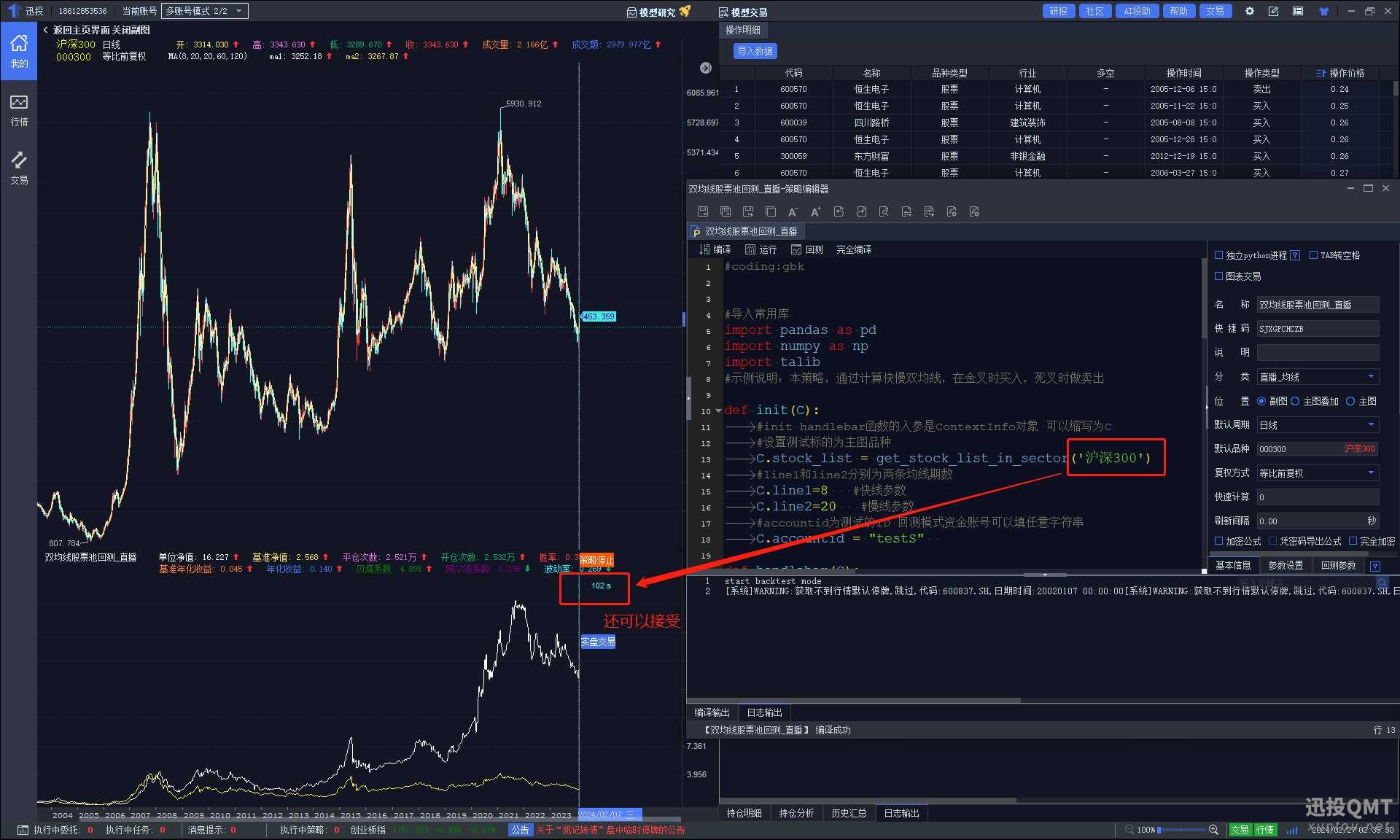1400x840 pixels.
Task: Click the 运行 run button
Action: 761,249
